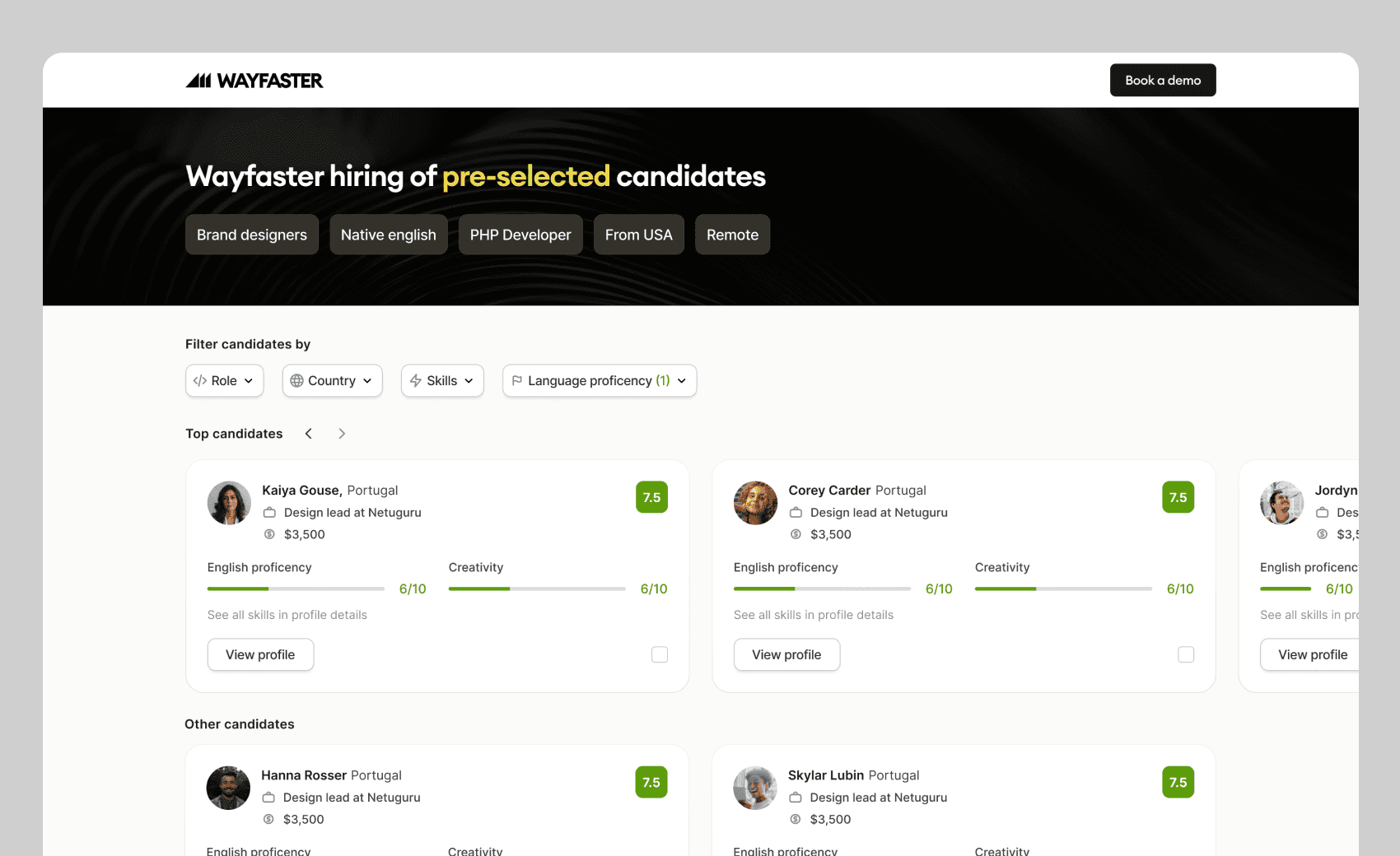Open the Language proficency filter dropdown
Viewport: 1400px width, 856px height.
pos(600,380)
